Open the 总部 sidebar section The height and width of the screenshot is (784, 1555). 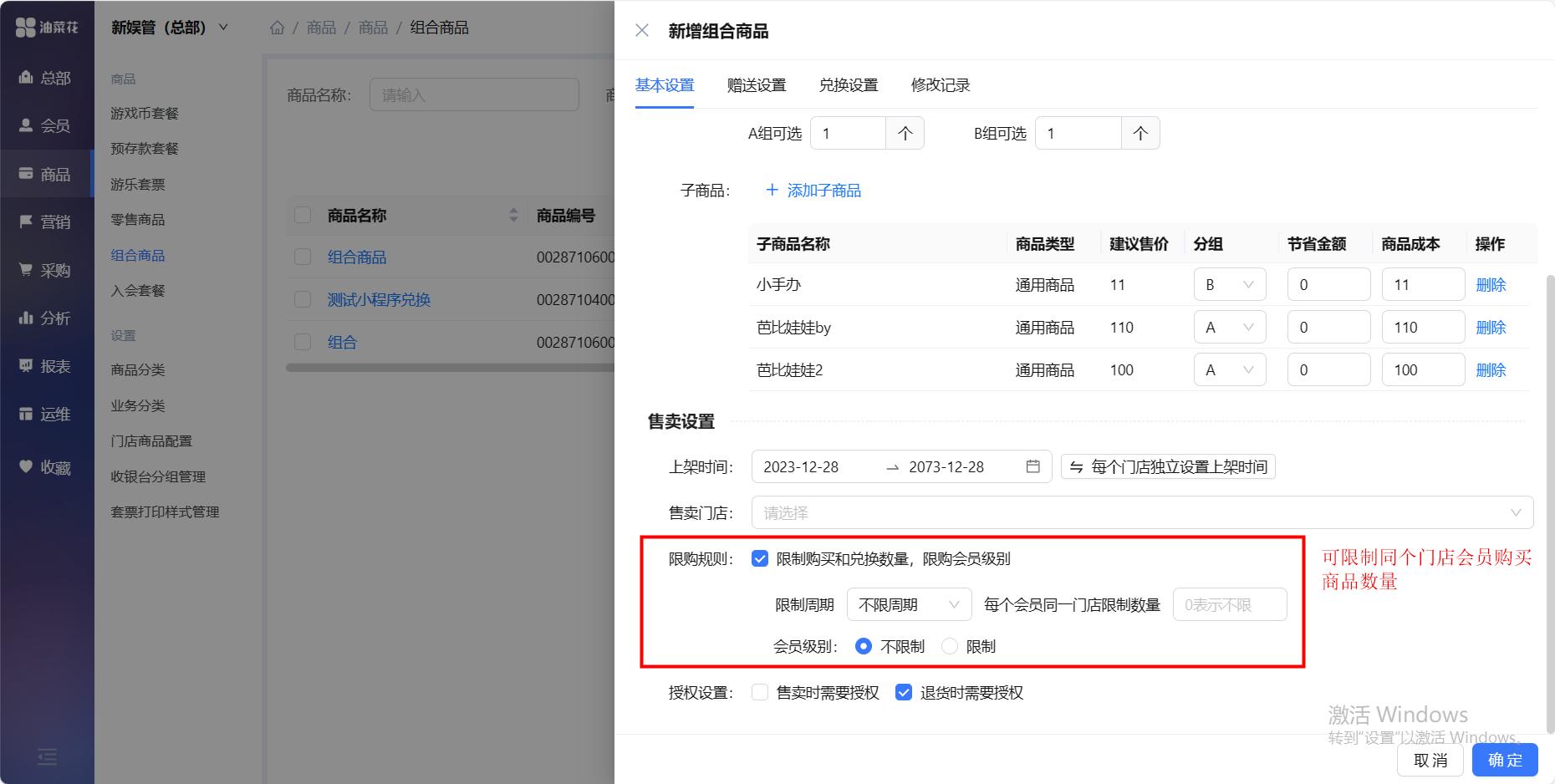pos(45,78)
